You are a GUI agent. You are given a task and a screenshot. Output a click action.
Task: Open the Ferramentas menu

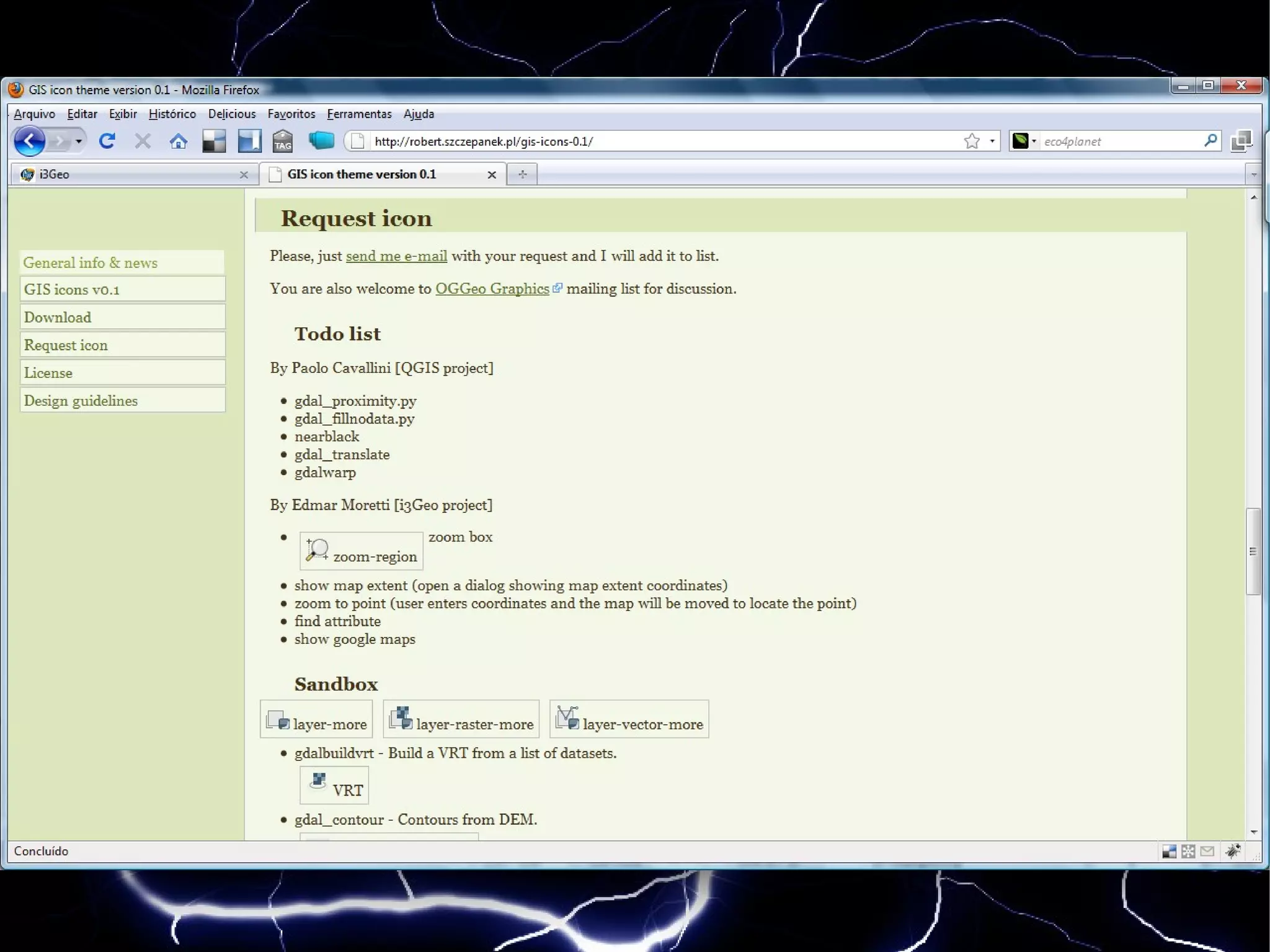[x=359, y=114]
